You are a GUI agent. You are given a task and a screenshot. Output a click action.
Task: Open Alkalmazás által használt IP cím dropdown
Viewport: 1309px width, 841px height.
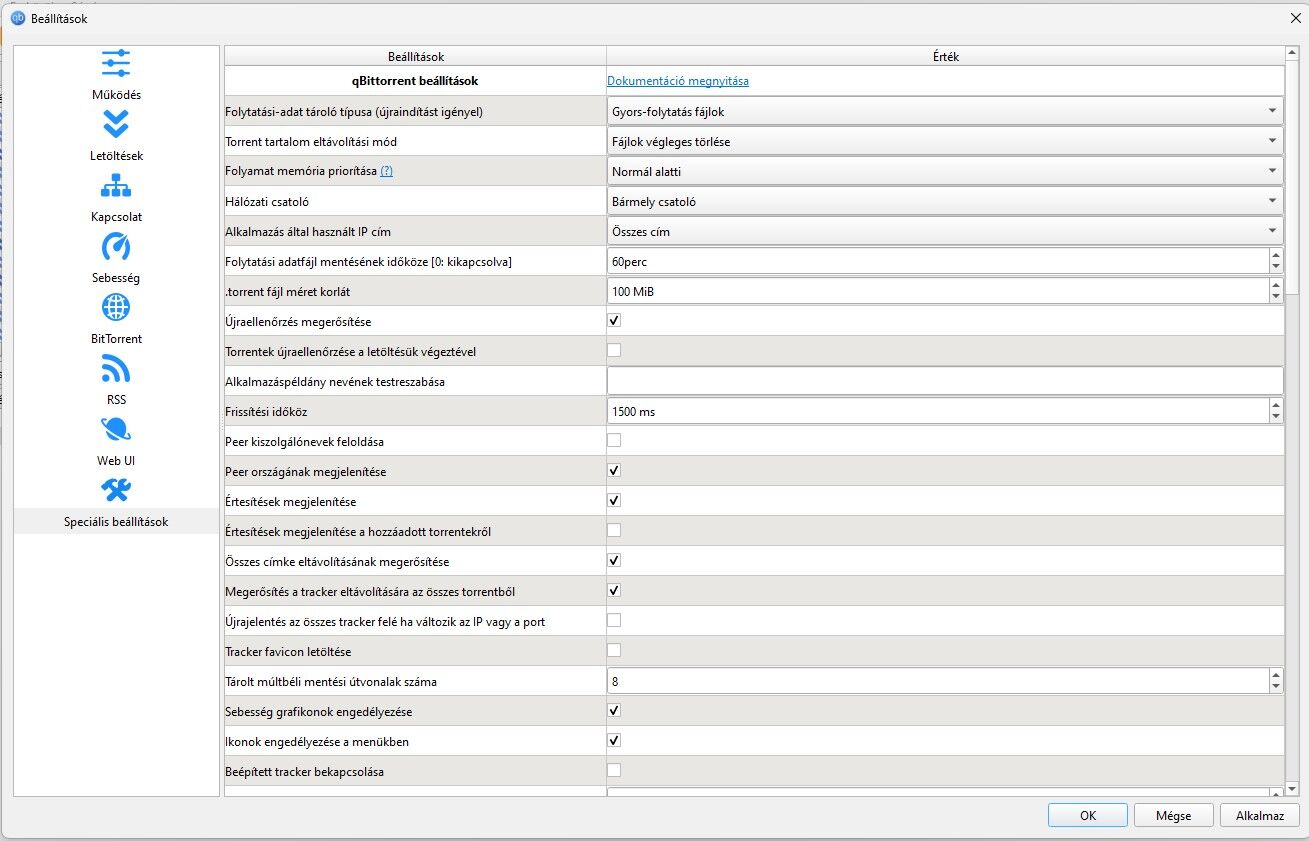(x=945, y=231)
